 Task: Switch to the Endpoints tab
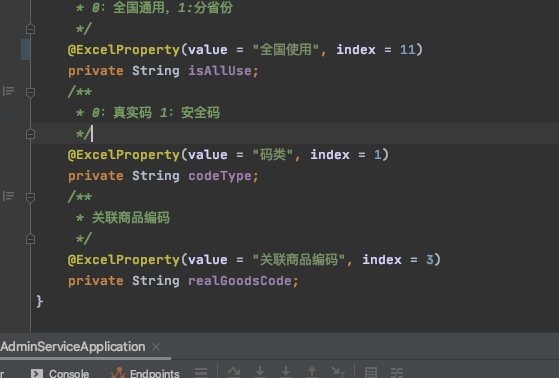pos(145,373)
